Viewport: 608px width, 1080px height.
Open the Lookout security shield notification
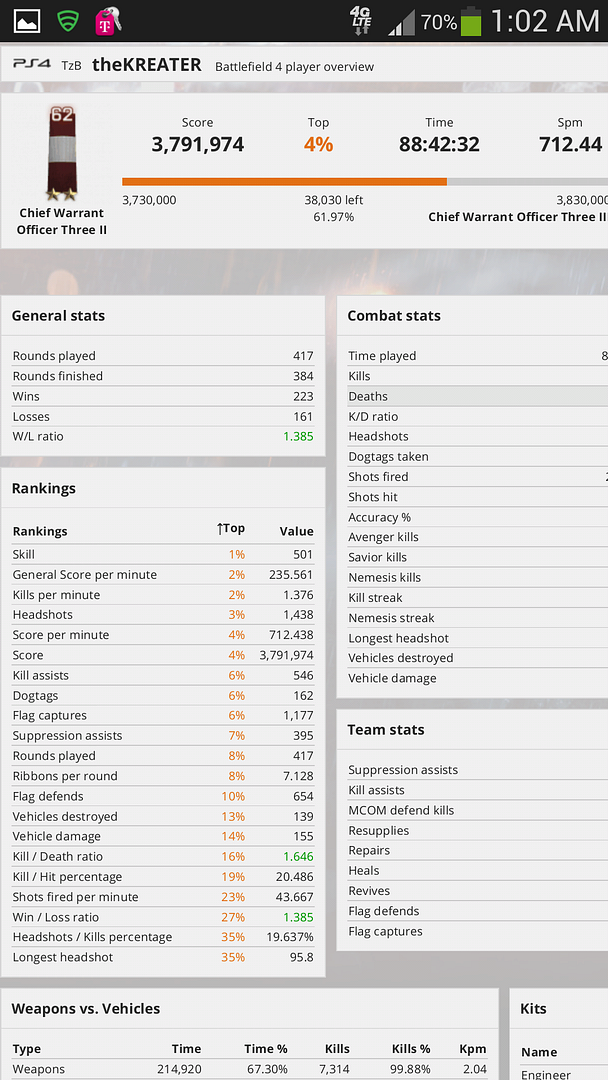point(67,20)
